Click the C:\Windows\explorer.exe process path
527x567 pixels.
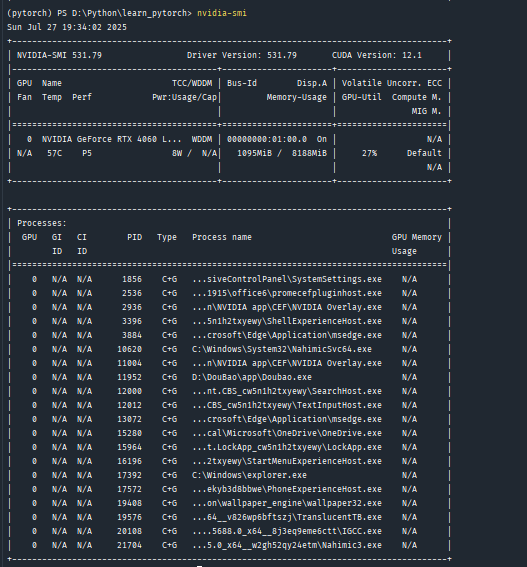[x=249, y=476]
